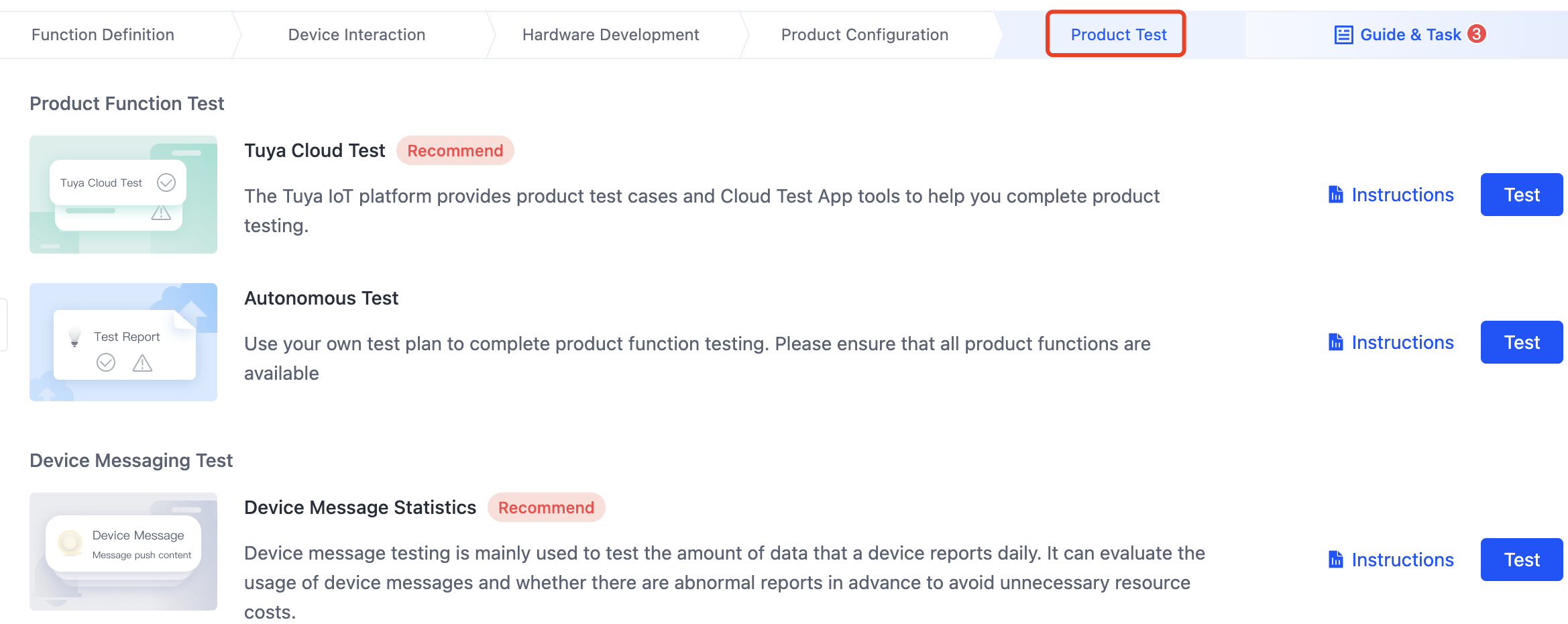This screenshot has width=1568, height=624.
Task: Click the Tuya Cloud Test description text
Action: (x=702, y=211)
